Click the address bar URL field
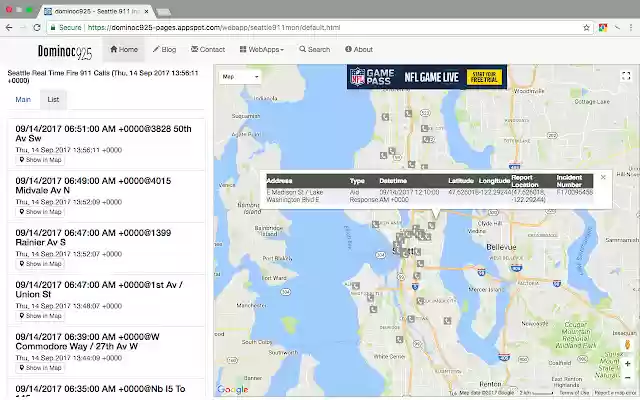This screenshot has height=400, width=640. tap(318, 28)
